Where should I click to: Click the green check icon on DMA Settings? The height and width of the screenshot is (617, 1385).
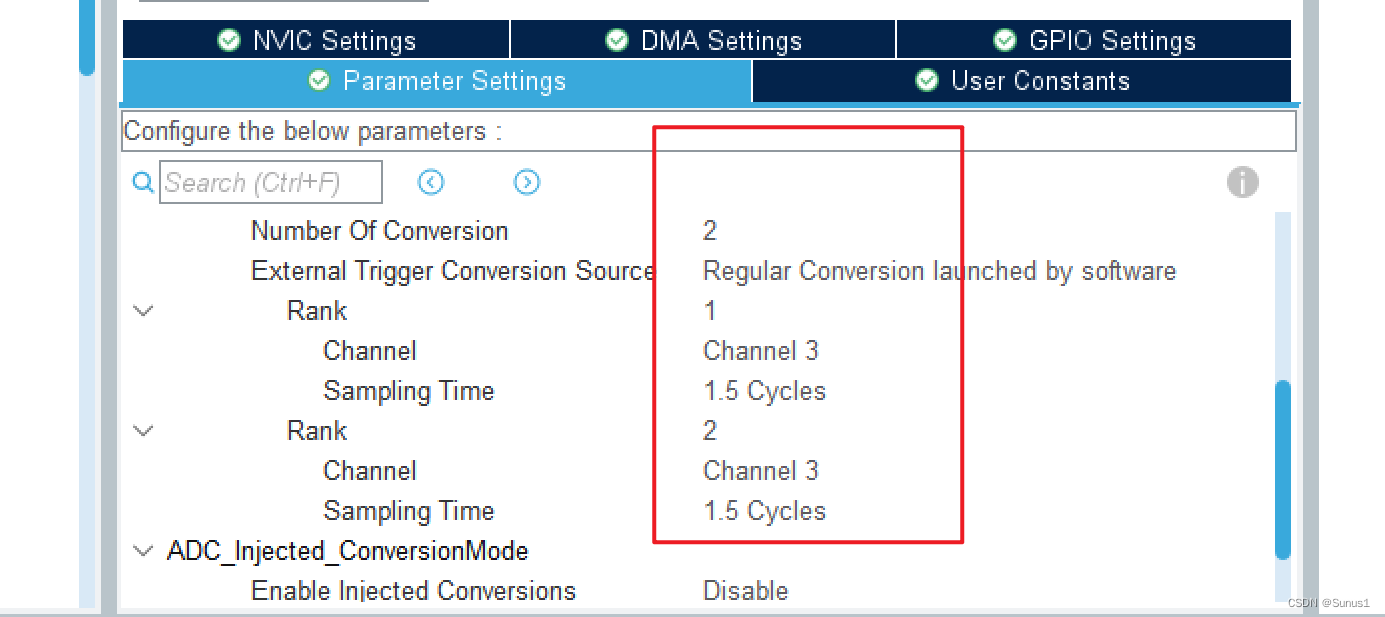tap(616, 40)
